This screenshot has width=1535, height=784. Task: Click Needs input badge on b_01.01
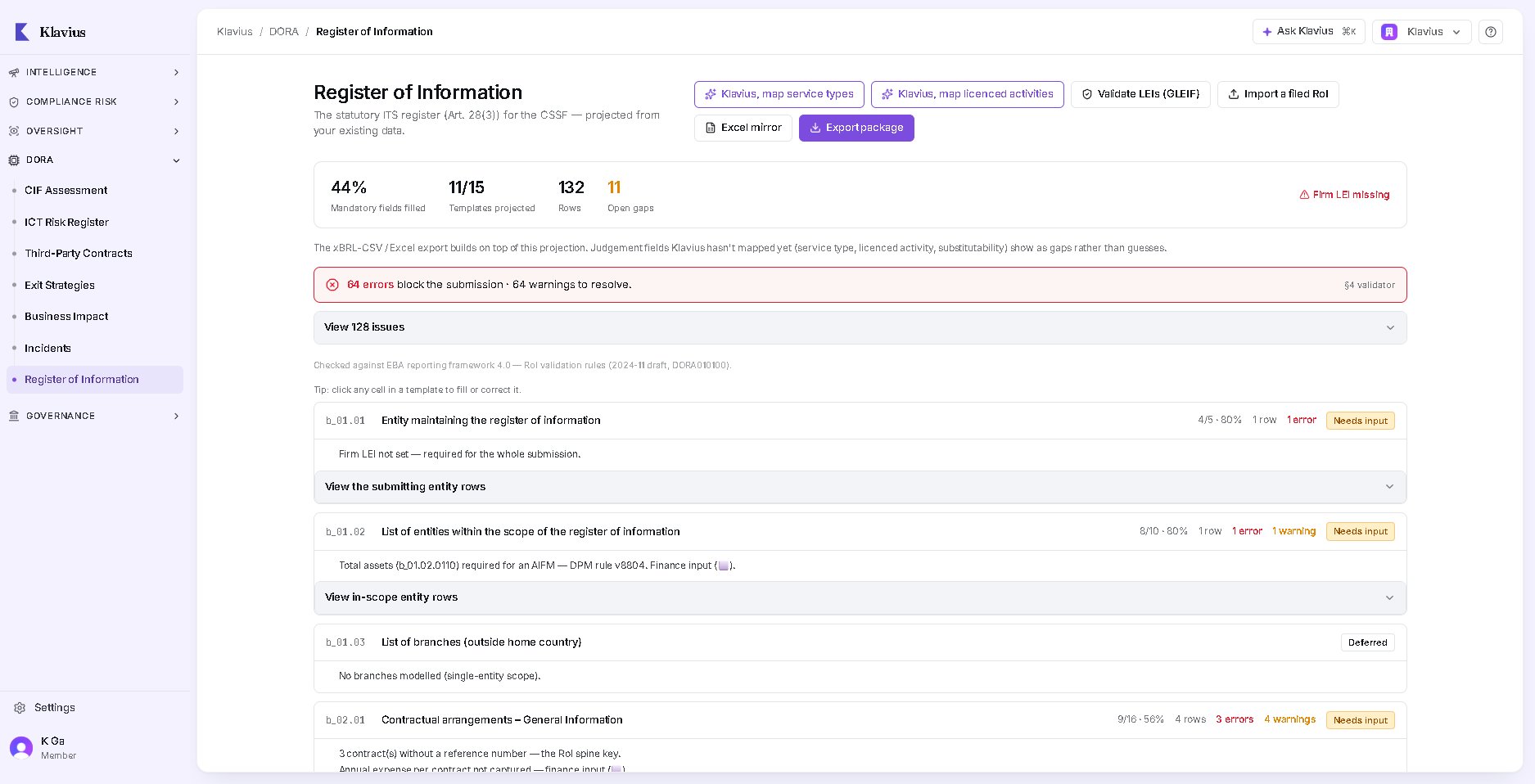point(1361,421)
